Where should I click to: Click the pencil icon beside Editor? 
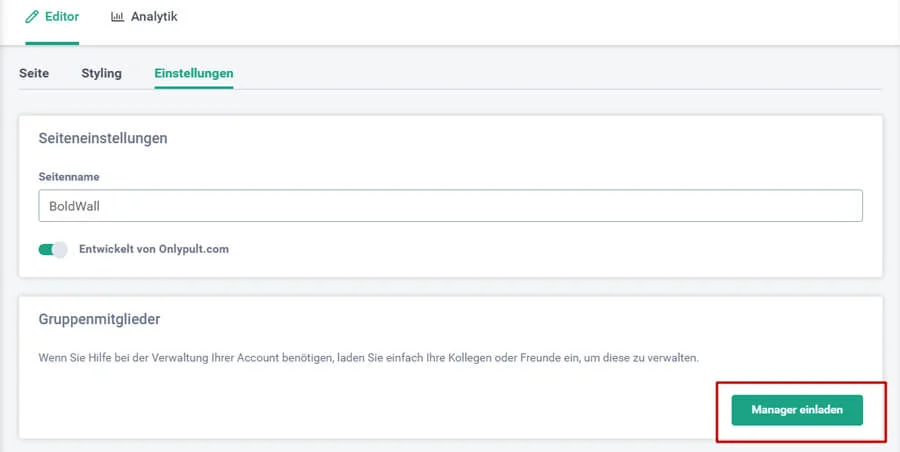(x=32, y=17)
